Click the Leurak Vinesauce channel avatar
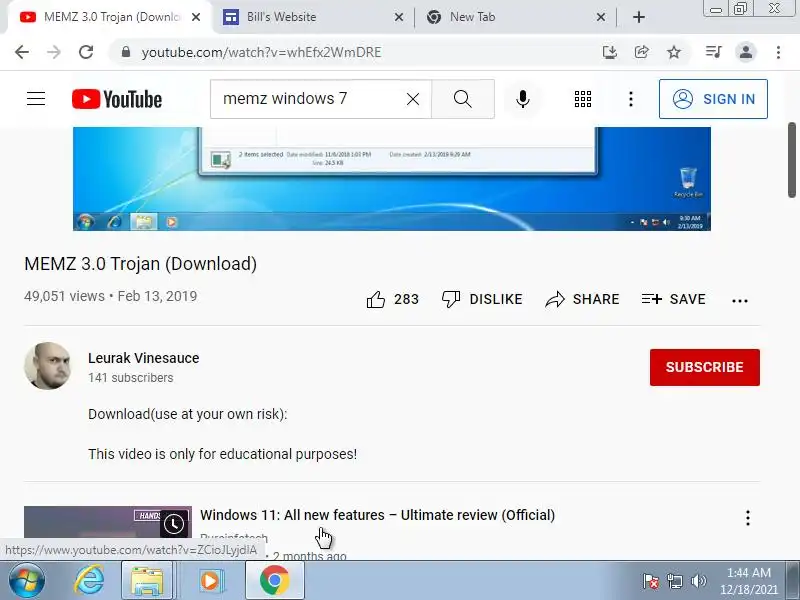Screen dimensions: 800x600 click(48, 366)
